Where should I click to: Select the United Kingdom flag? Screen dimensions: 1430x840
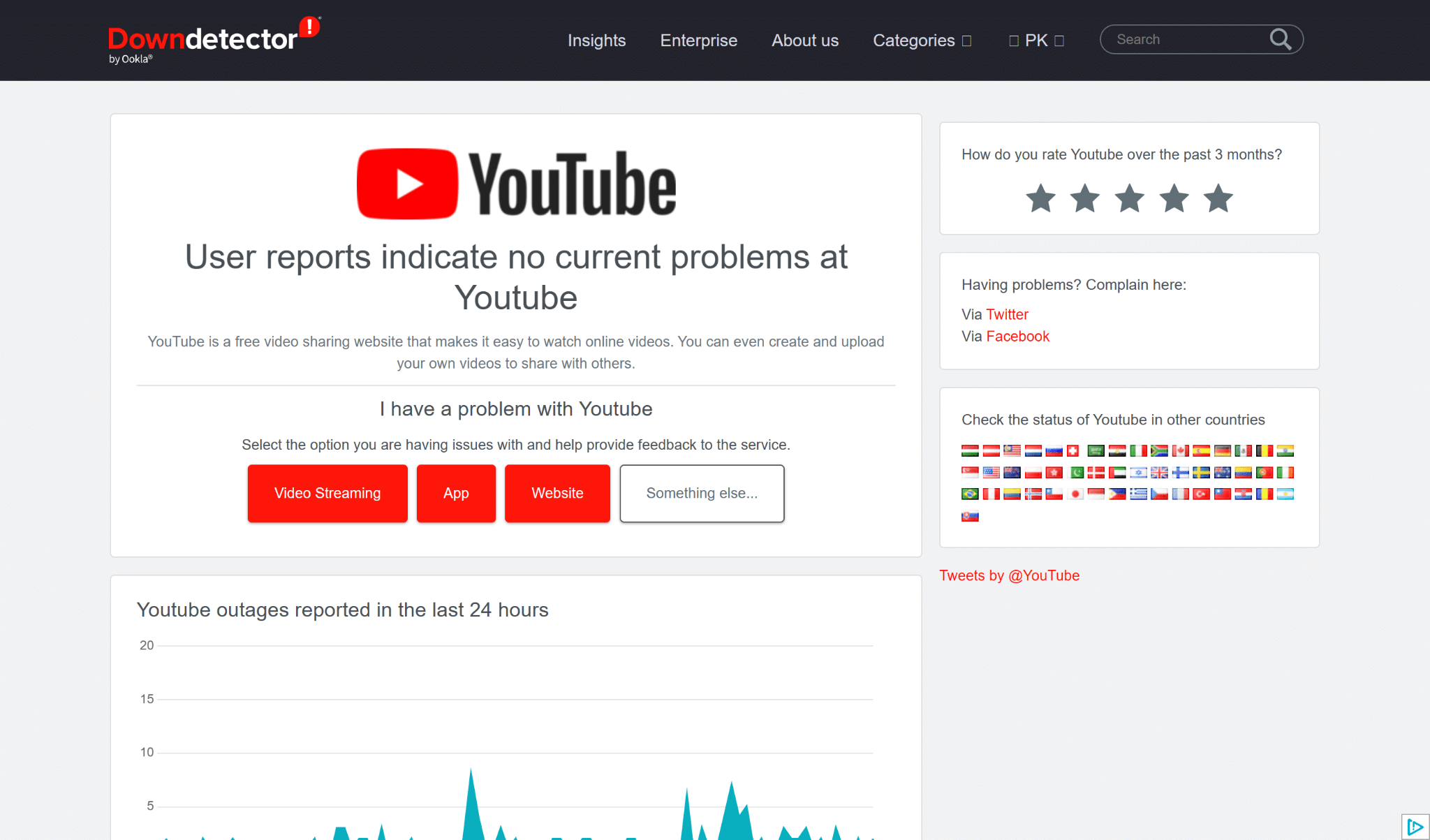coord(1159,472)
